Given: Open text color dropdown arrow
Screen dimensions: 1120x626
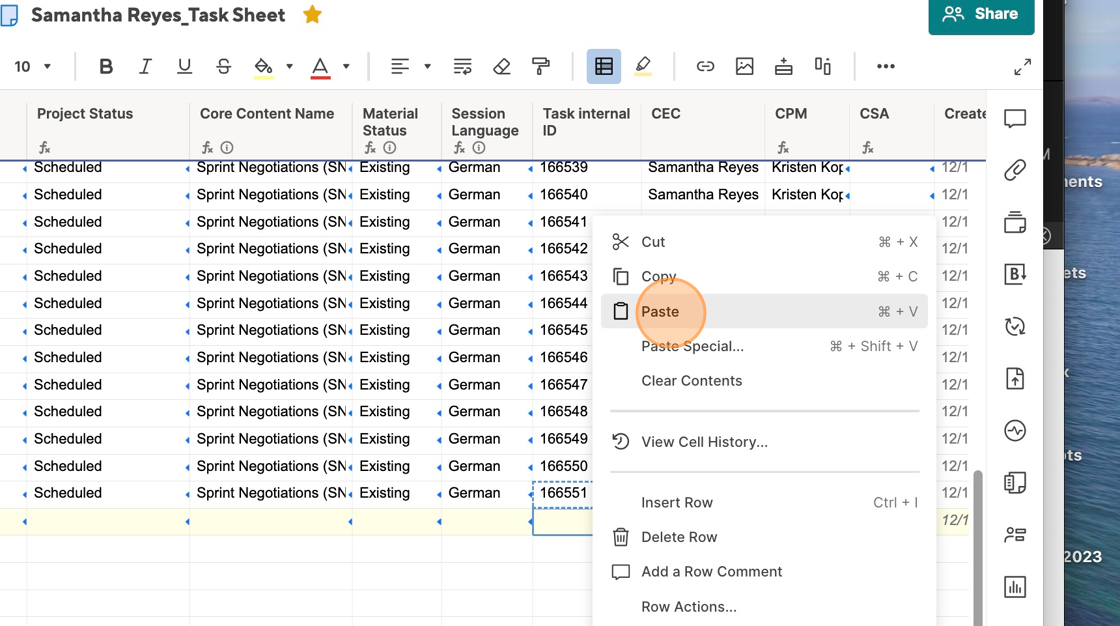Looking at the screenshot, I should click(346, 66).
